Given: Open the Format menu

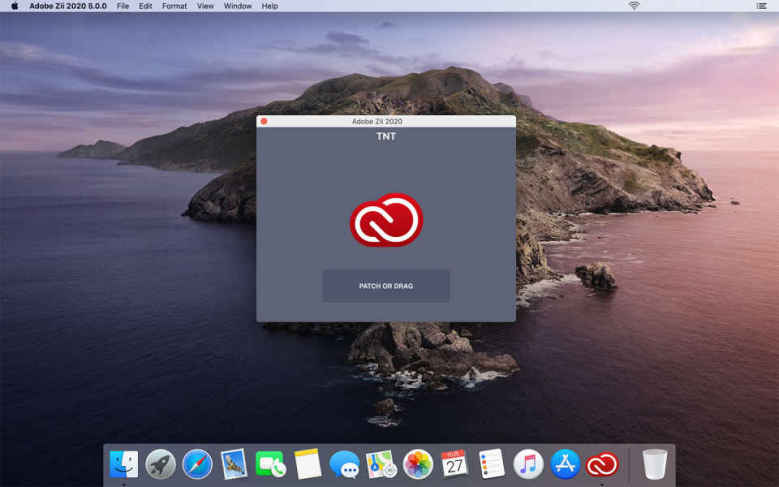Looking at the screenshot, I should click(x=174, y=6).
